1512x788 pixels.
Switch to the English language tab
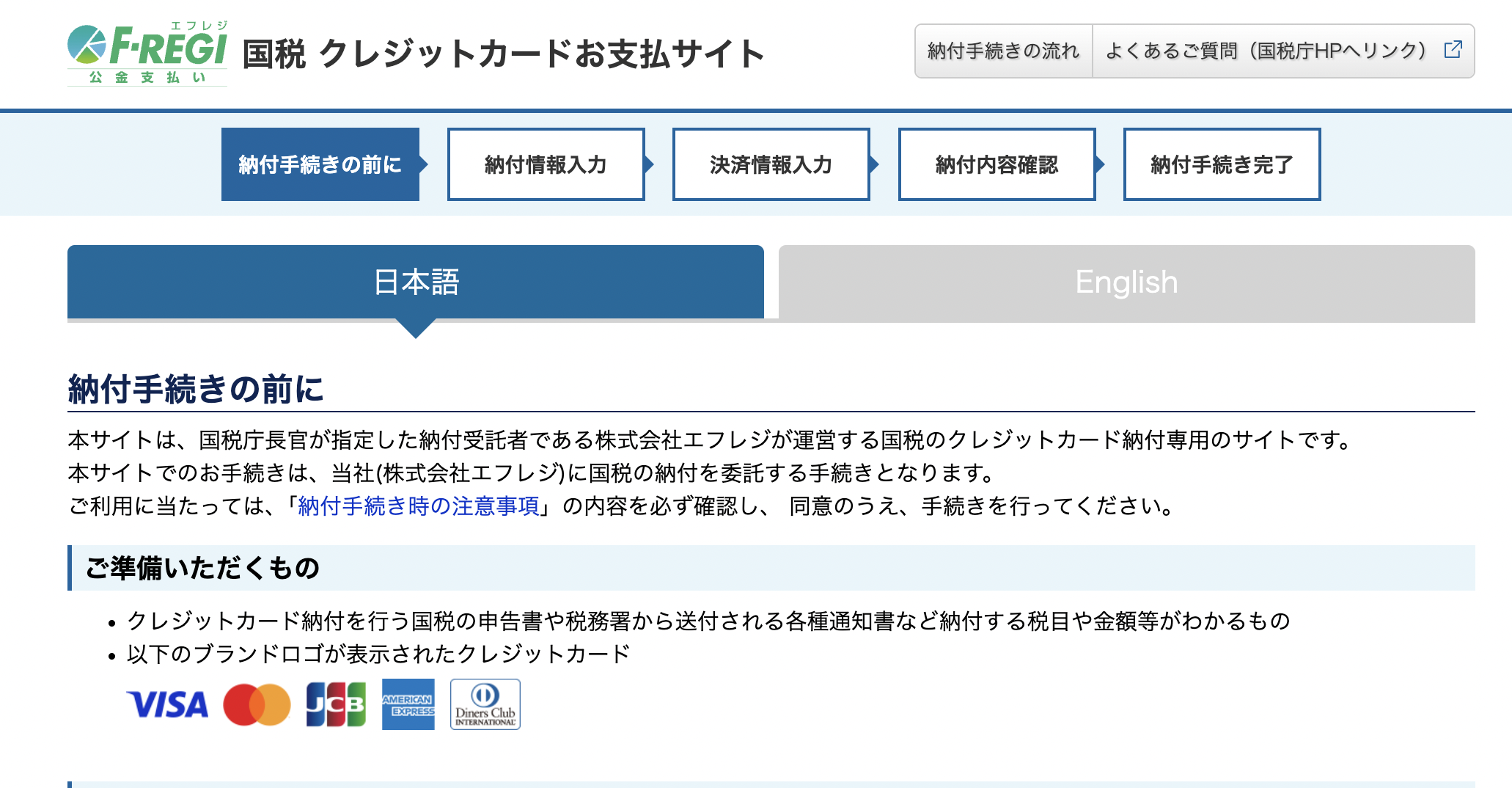(x=1127, y=282)
